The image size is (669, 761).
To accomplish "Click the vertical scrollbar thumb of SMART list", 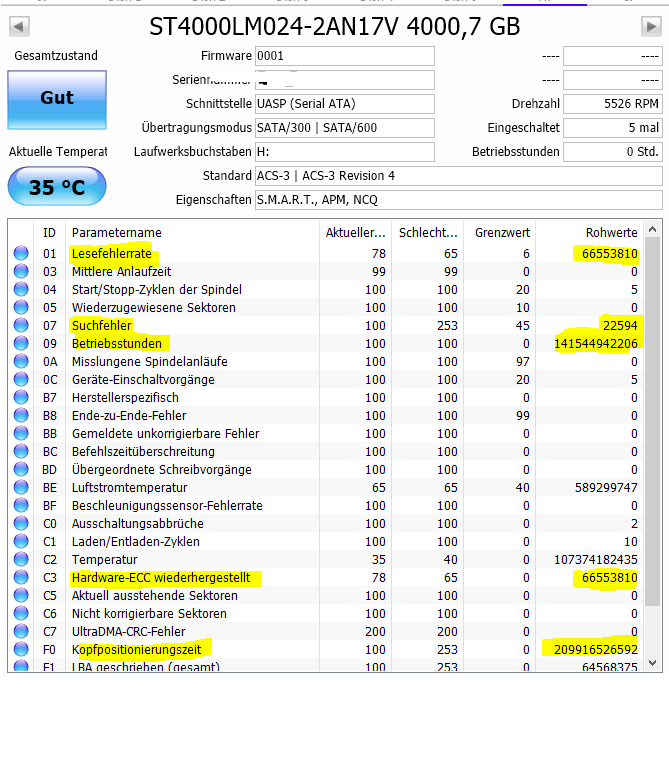I will 652,421.
